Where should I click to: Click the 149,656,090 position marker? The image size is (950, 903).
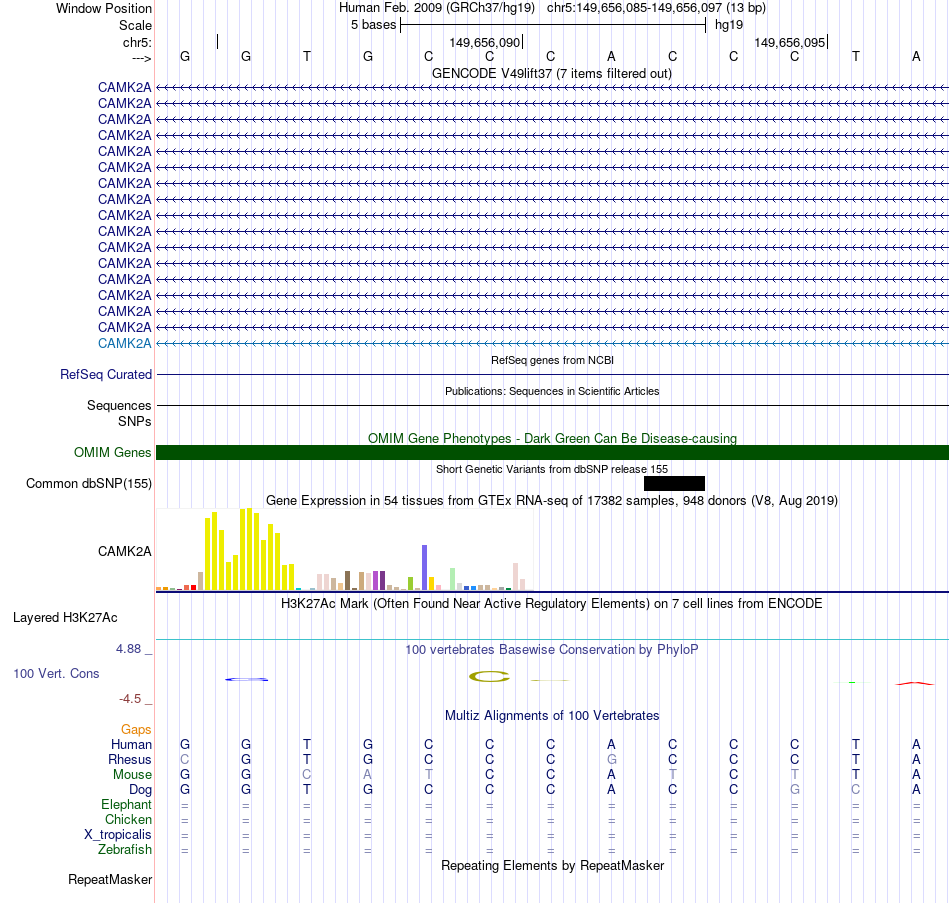point(485,42)
